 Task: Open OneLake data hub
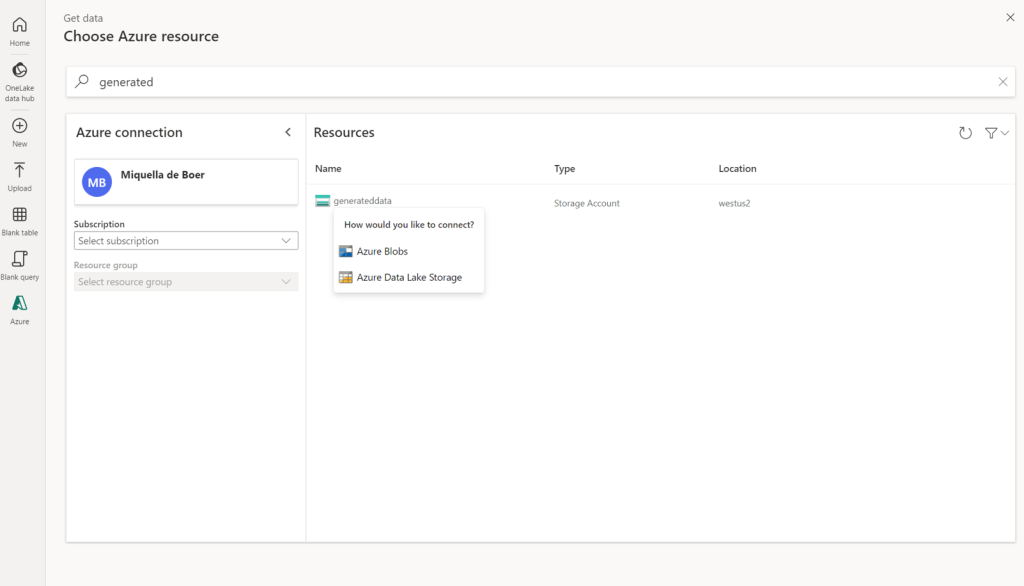tap(20, 82)
